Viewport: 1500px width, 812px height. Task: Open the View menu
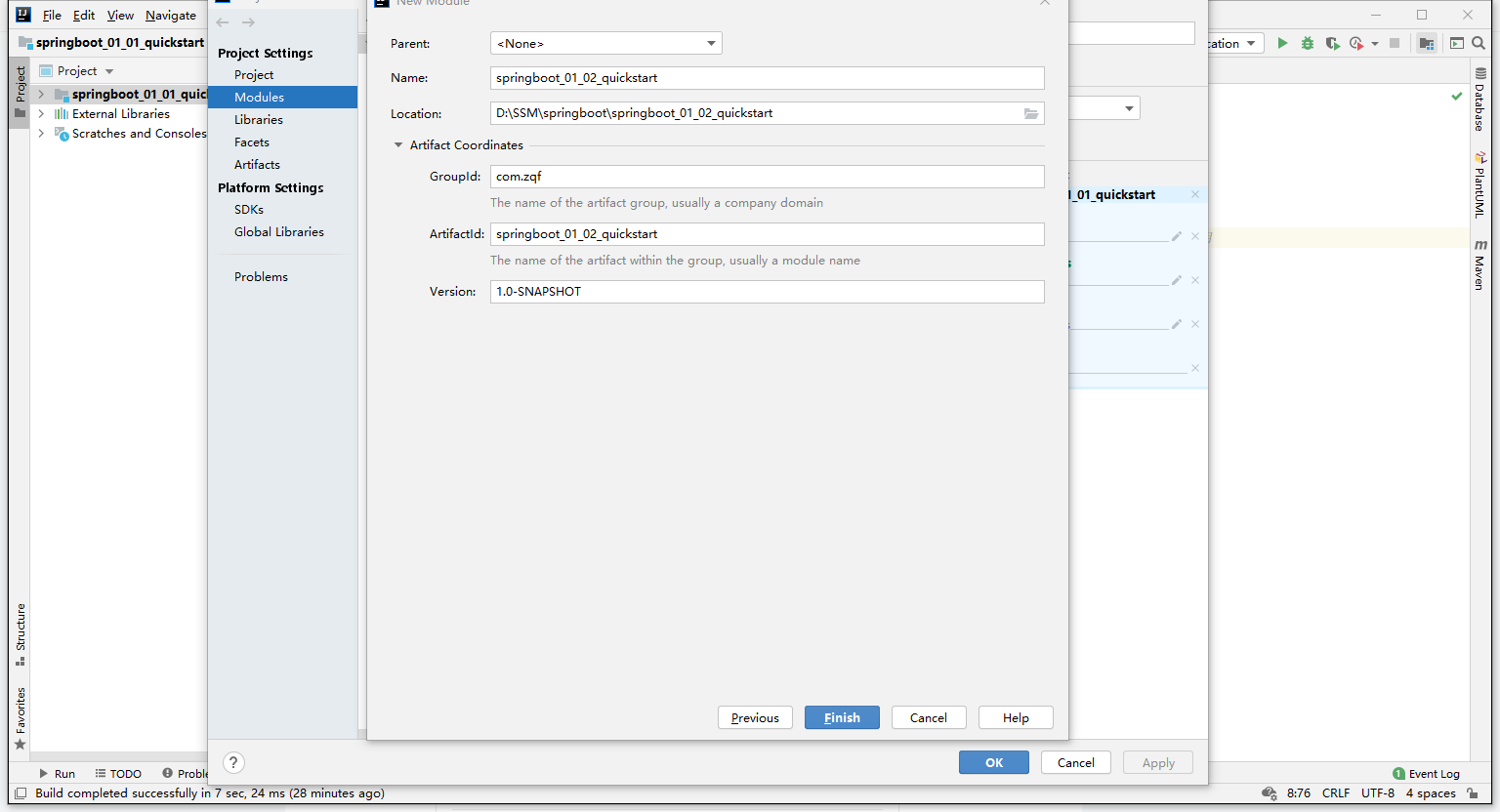(120, 16)
